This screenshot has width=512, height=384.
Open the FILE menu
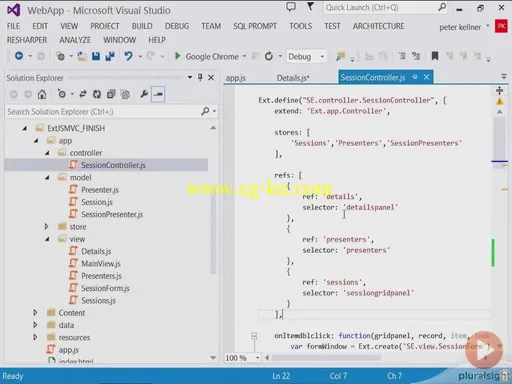(13, 26)
